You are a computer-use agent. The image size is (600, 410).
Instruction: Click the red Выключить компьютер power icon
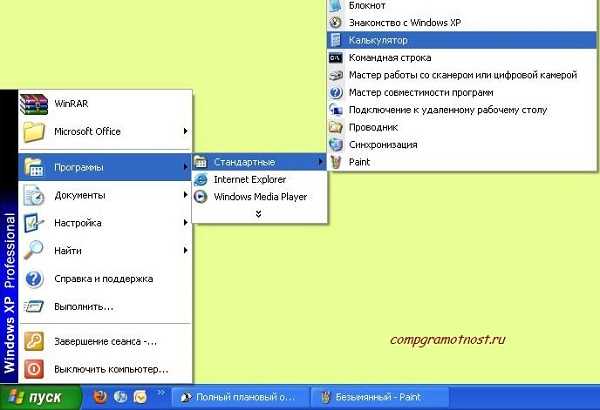[34, 369]
